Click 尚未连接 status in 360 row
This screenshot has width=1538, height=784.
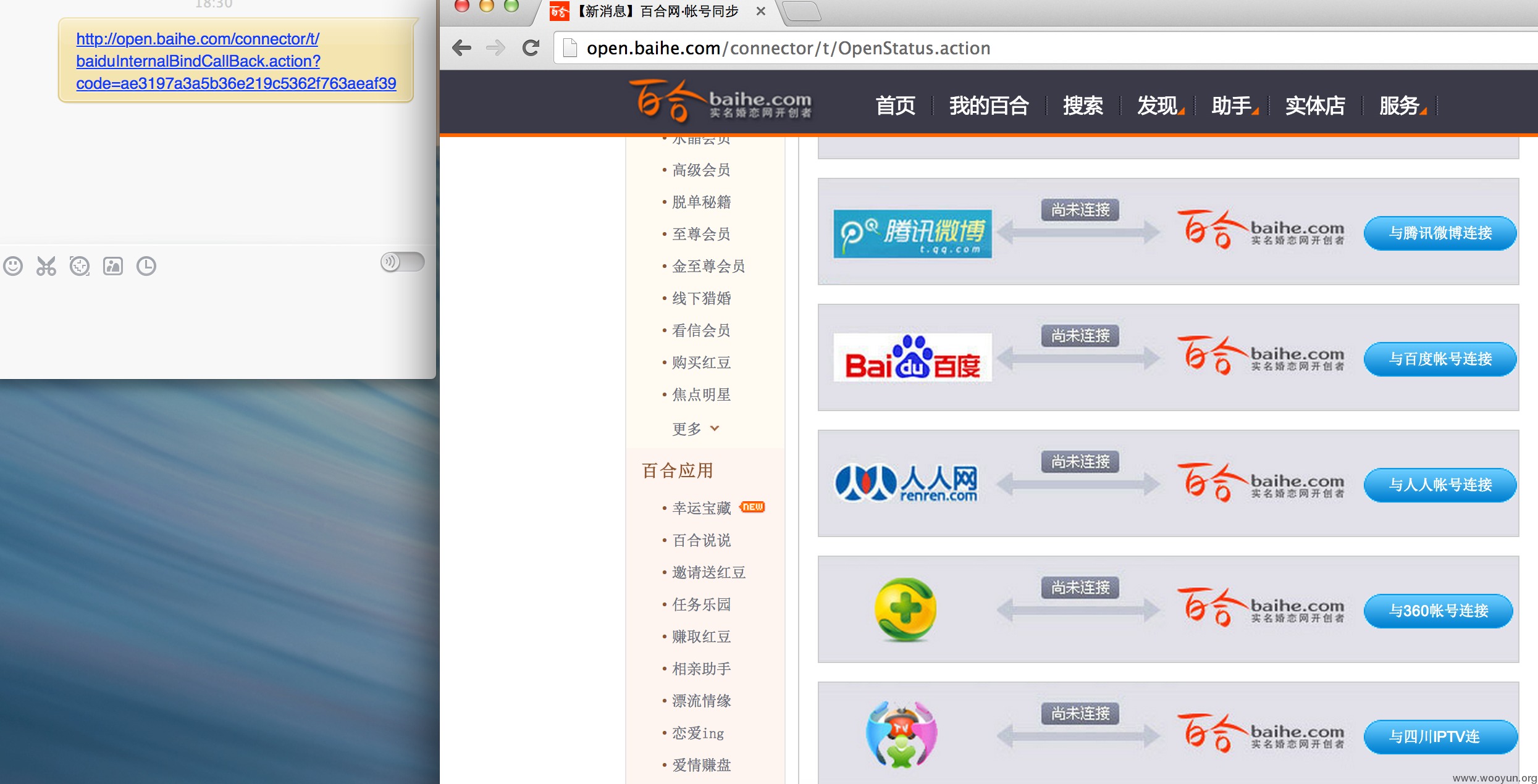coord(1080,588)
